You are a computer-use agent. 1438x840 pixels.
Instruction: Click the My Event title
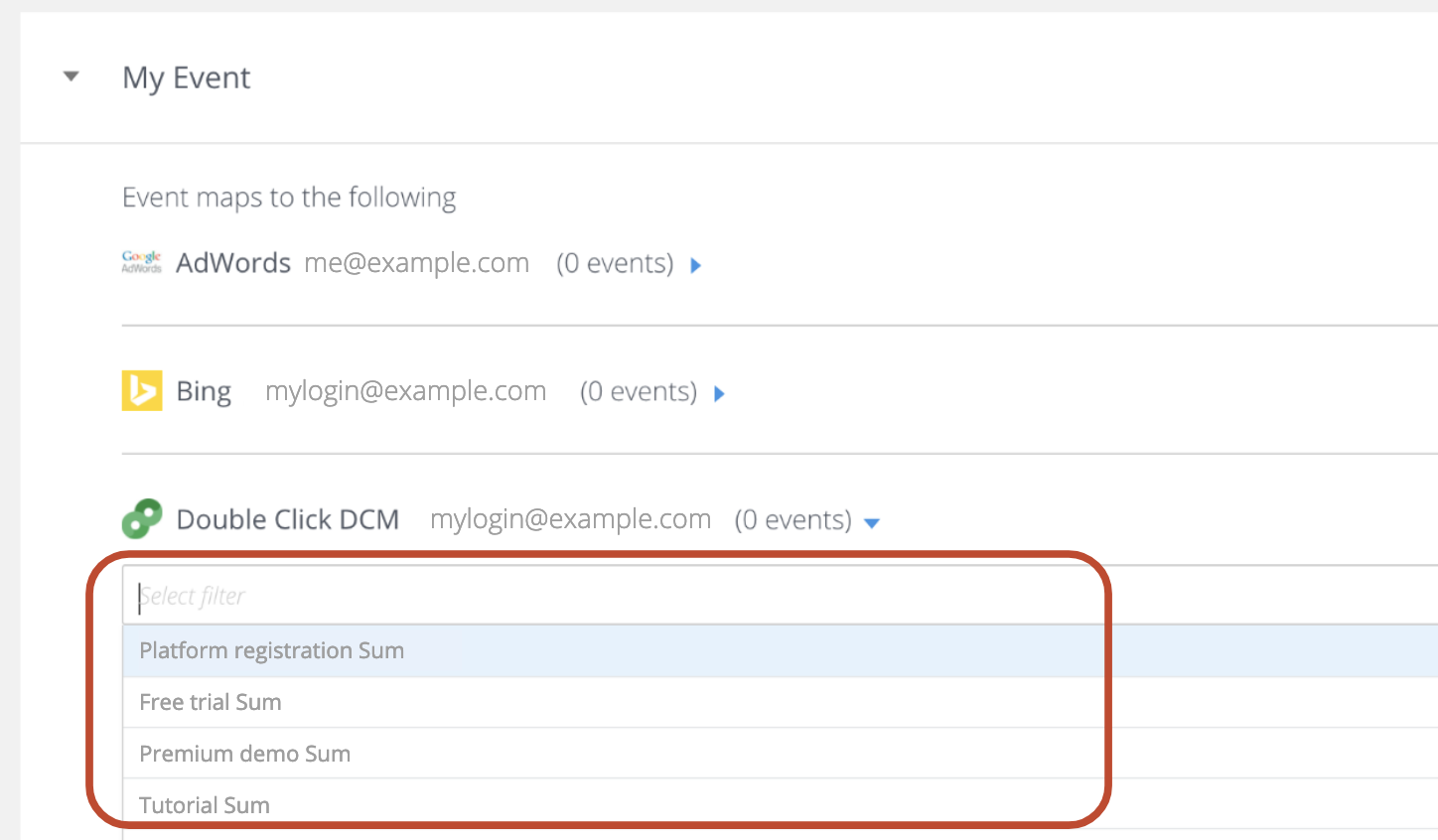(186, 77)
